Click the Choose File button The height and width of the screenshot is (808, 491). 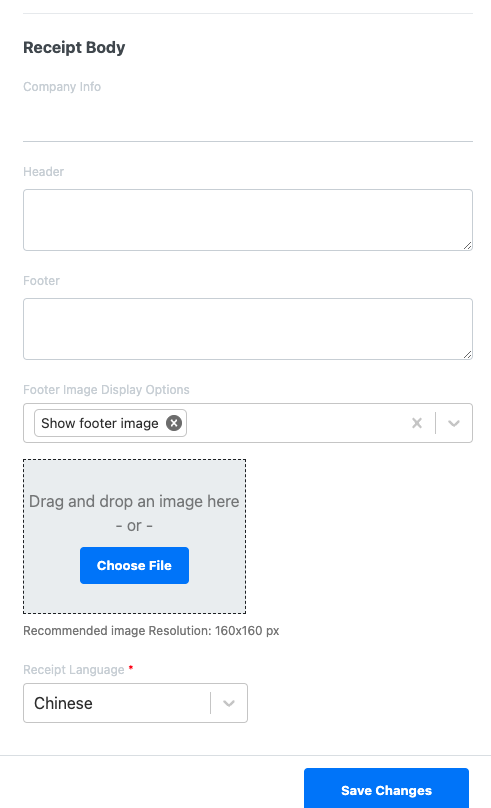click(x=134, y=565)
